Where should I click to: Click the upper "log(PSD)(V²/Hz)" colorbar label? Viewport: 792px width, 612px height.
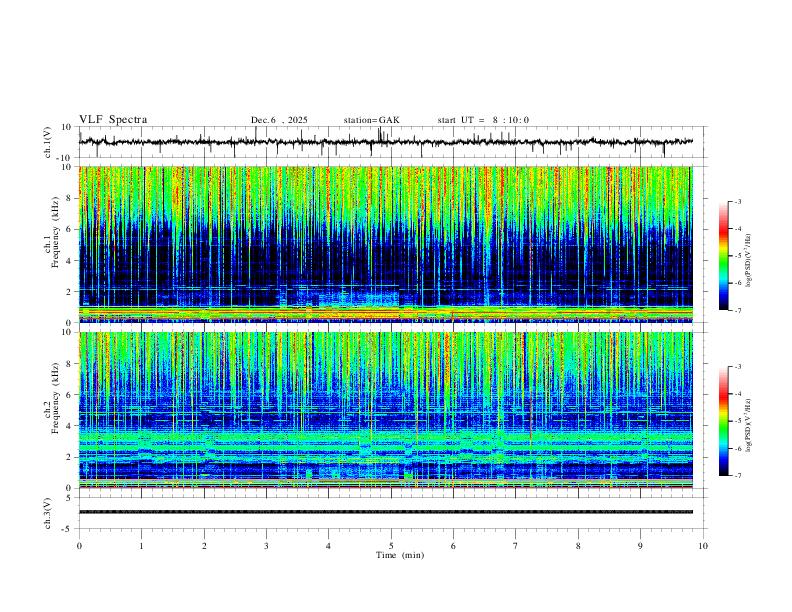[749, 261]
